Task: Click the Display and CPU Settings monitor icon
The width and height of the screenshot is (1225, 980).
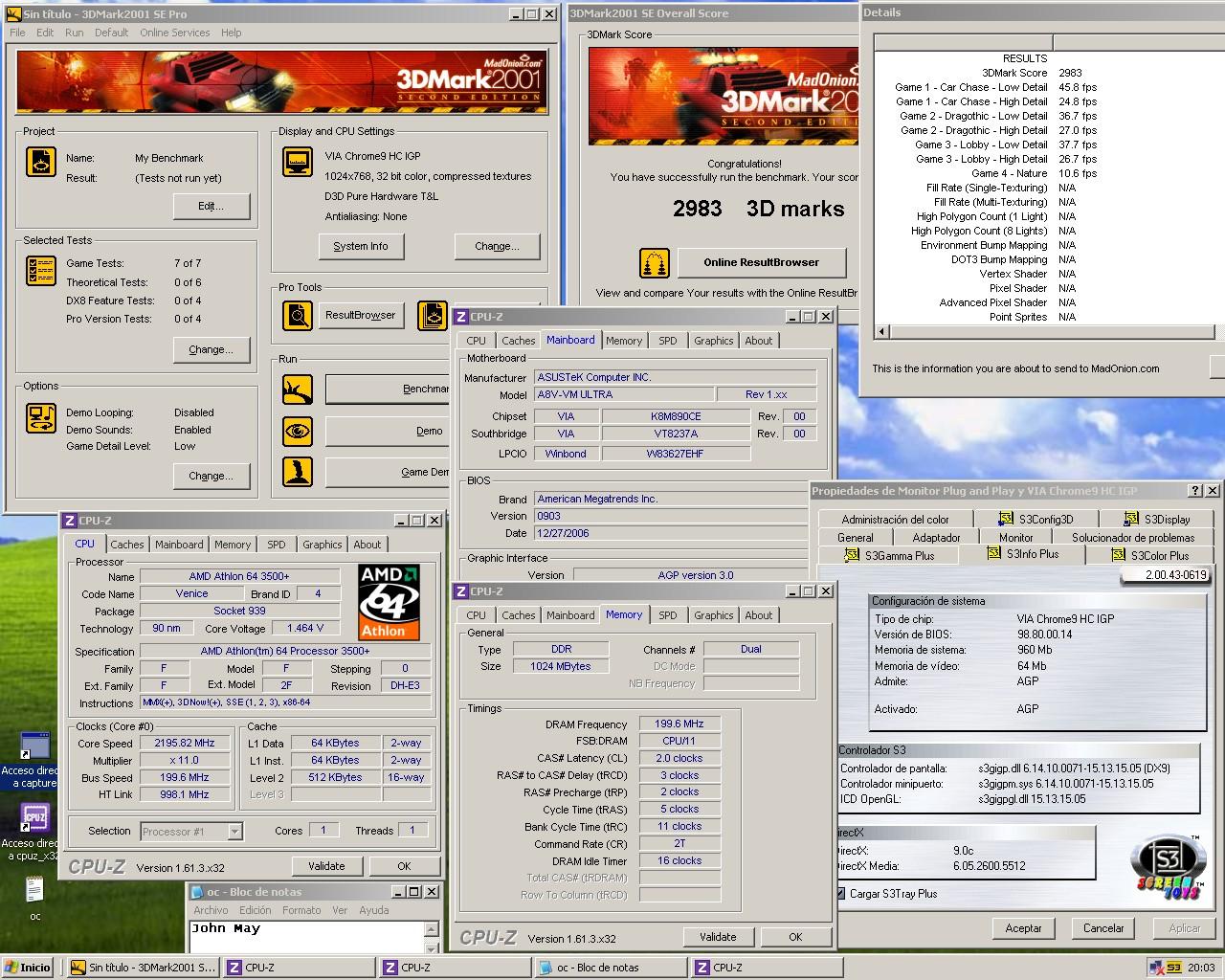Action: tap(298, 161)
